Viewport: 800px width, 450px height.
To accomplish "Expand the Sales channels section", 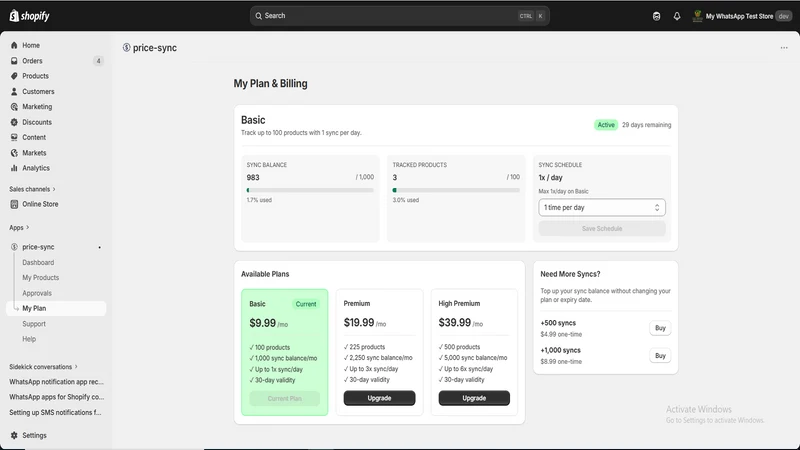I will (x=32, y=189).
